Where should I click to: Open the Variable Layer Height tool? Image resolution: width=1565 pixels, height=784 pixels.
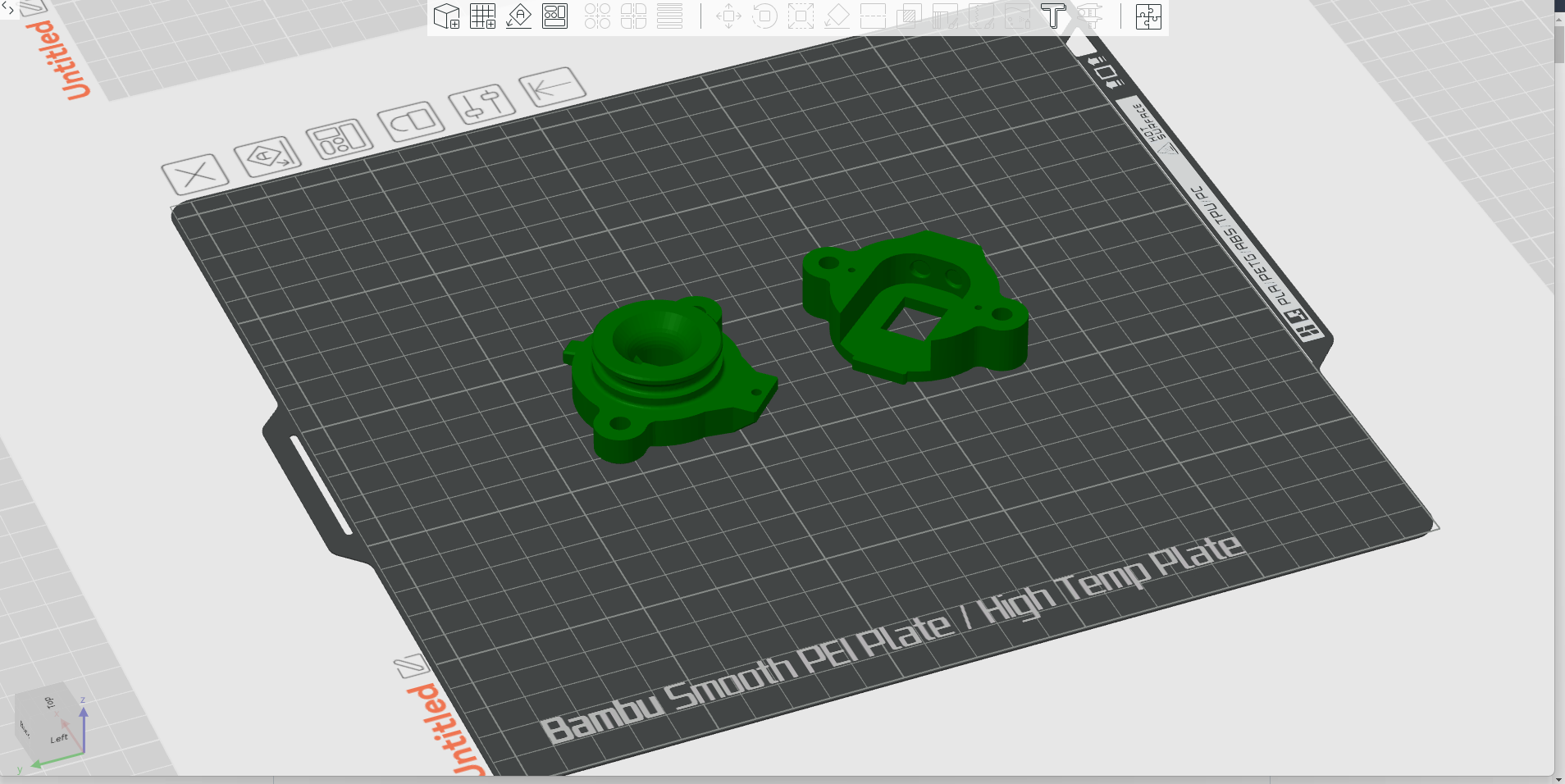[669, 16]
